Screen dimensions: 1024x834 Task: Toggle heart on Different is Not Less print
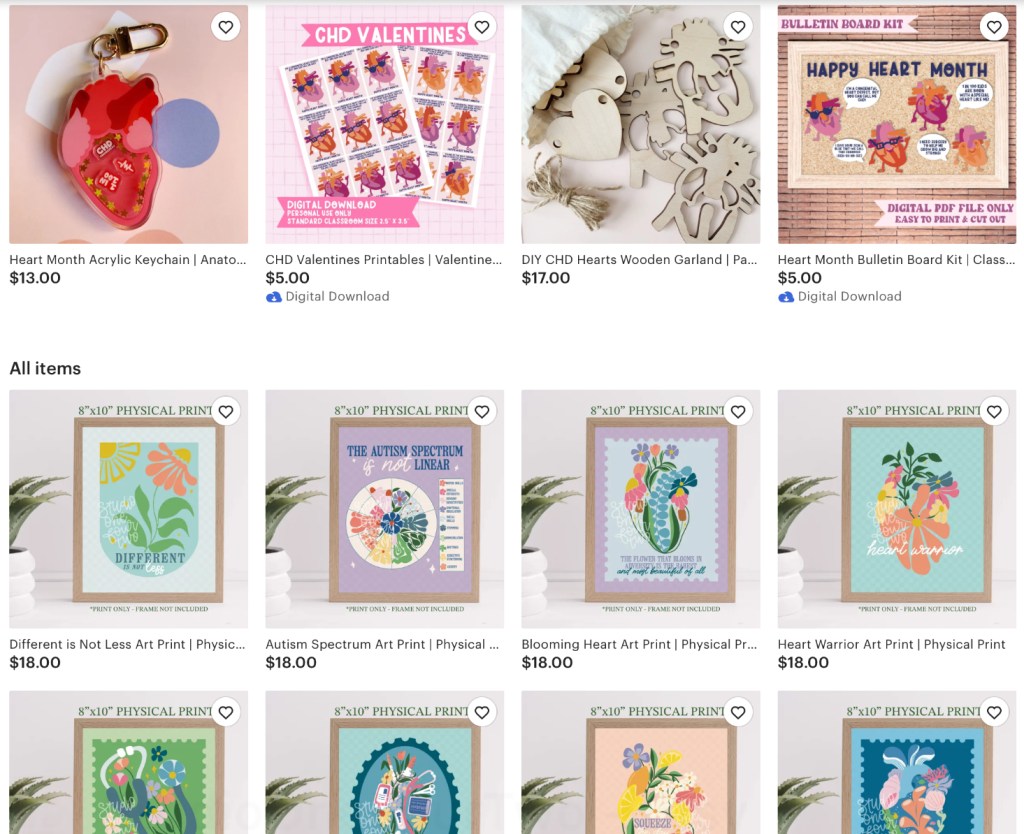click(x=226, y=411)
